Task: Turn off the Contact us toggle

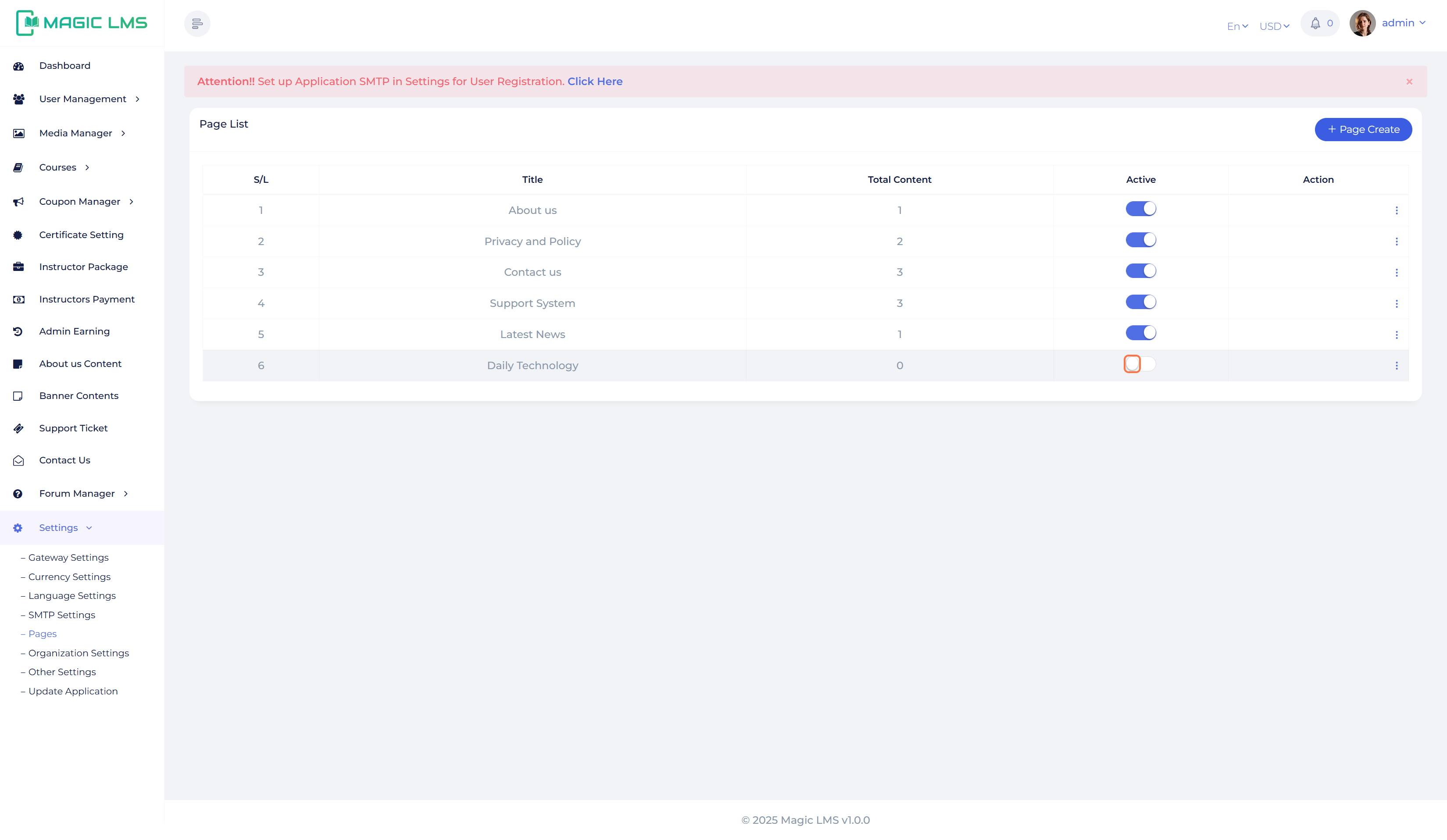Action: 1140,271
